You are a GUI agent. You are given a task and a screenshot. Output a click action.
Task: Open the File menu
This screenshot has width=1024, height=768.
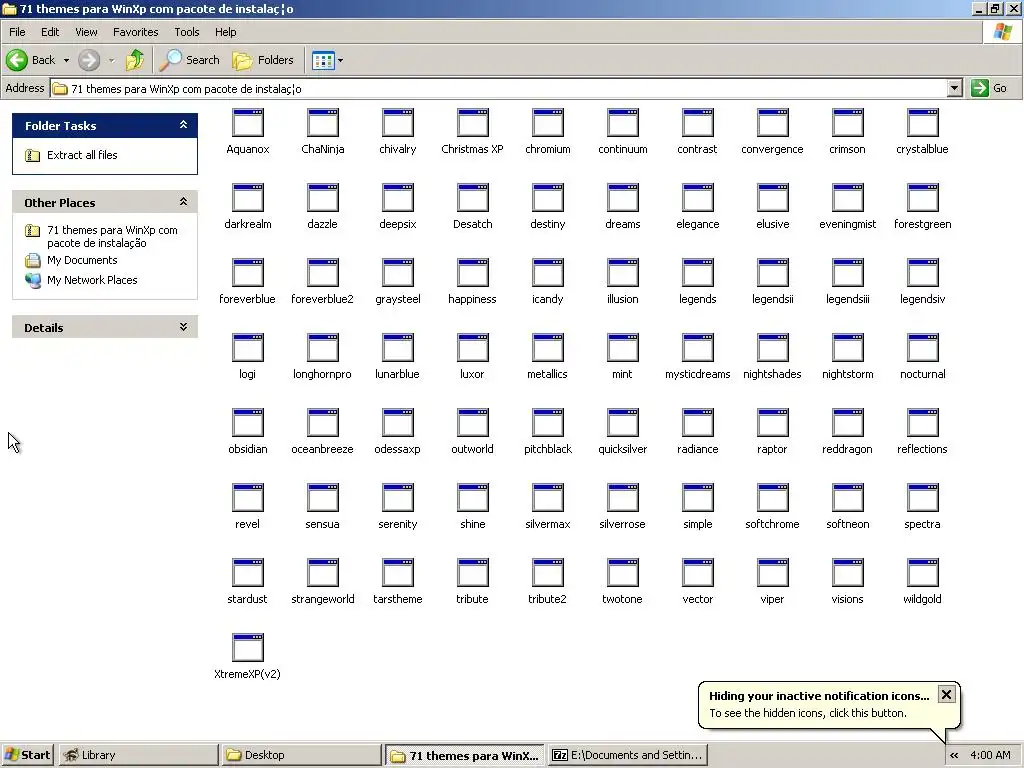[17, 32]
